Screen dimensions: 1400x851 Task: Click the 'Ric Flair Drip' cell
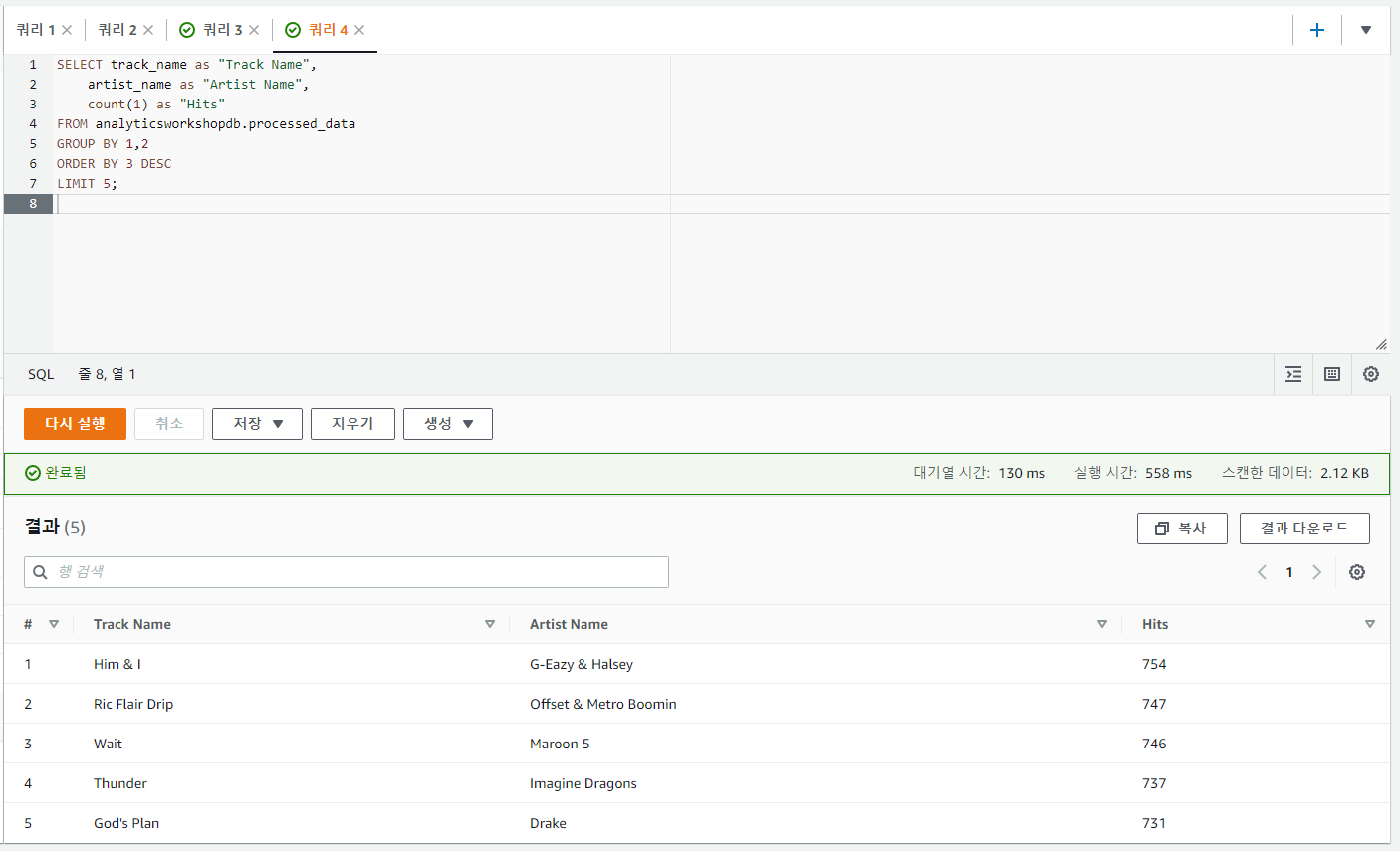click(x=133, y=704)
